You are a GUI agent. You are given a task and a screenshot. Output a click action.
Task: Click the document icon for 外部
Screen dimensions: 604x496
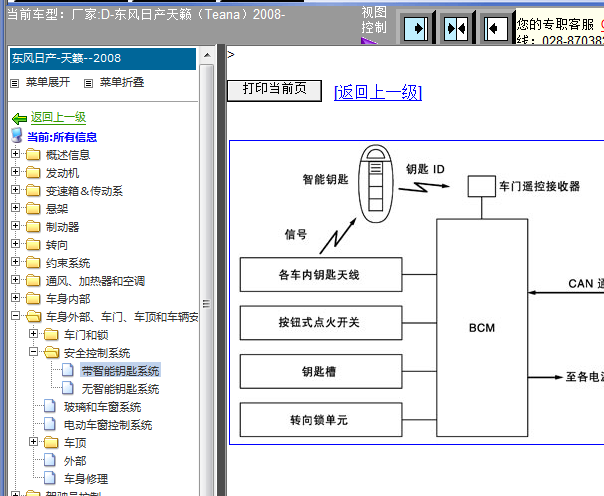pyautogui.click(x=50, y=461)
